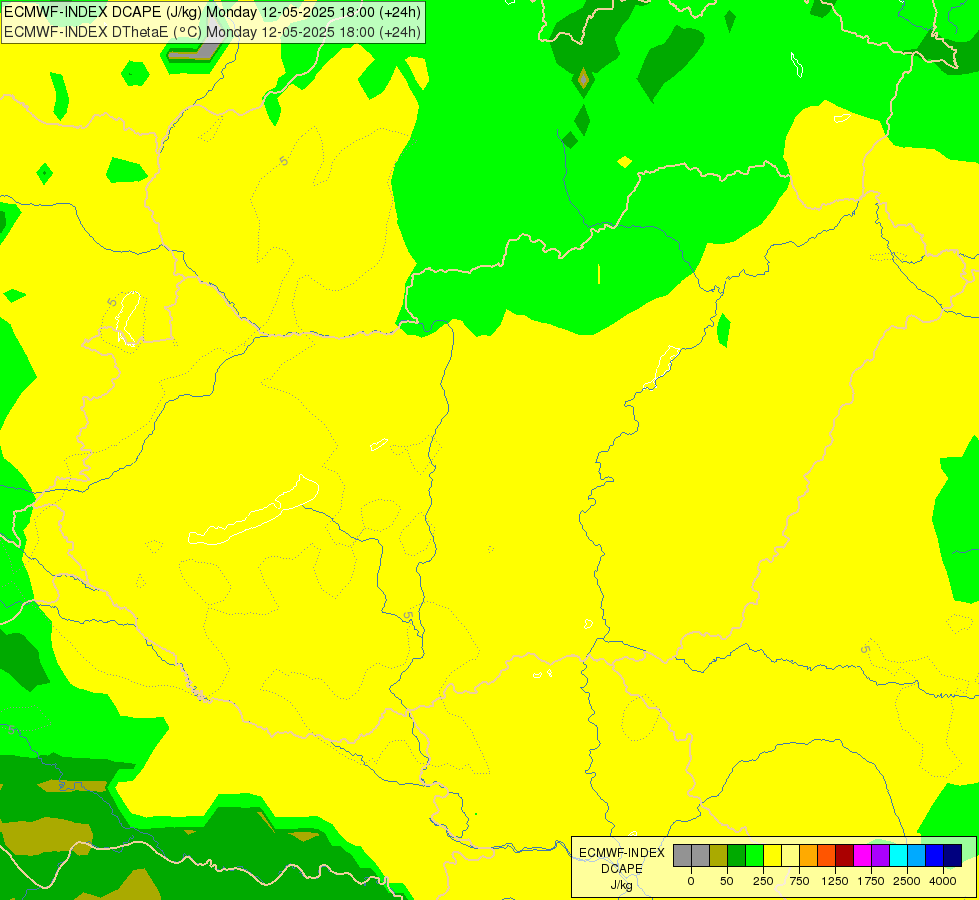Click the "DCAPE" label in the legend box
This screenshot has height=900, width=979.
point(622,869)
